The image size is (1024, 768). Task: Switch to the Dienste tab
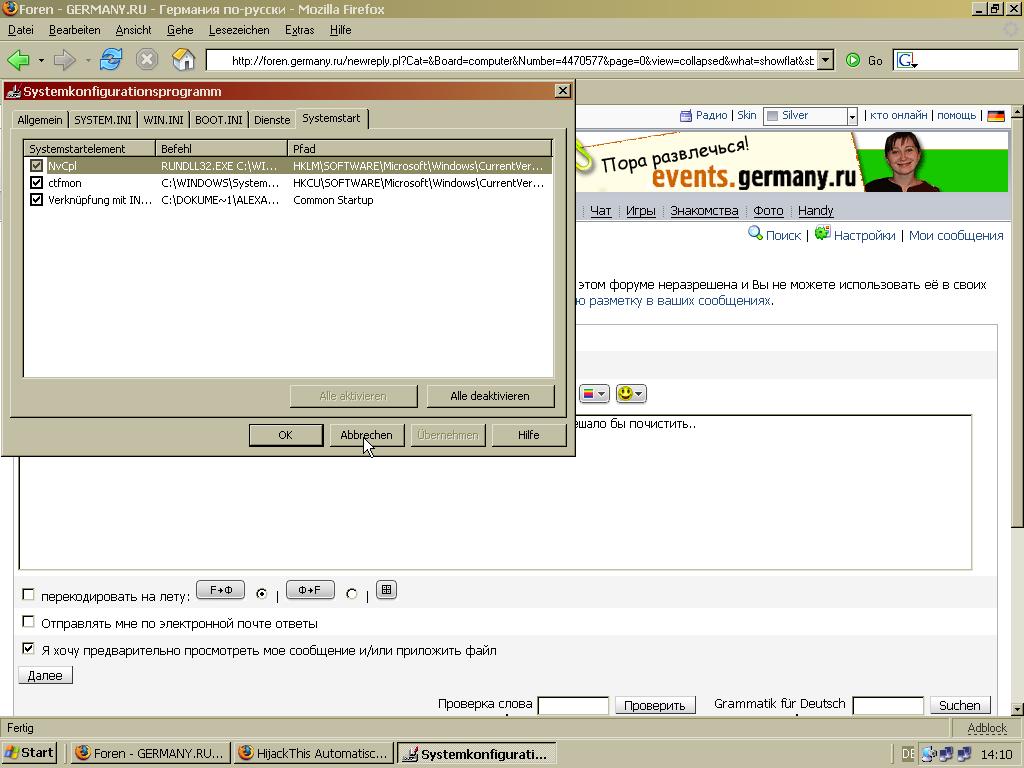[x=272, y=120]
